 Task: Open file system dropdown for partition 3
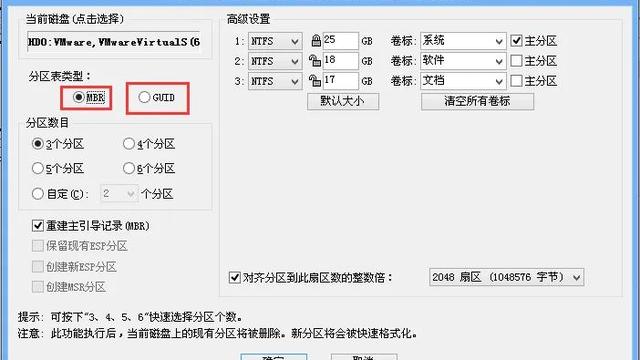(x=275, y=81)
